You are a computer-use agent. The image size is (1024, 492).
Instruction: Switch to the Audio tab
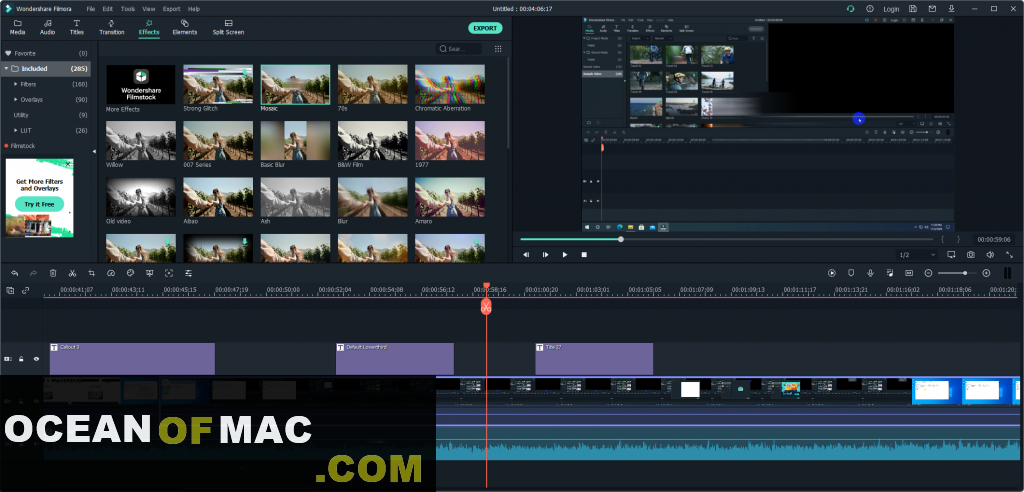[x=48, y=27]
